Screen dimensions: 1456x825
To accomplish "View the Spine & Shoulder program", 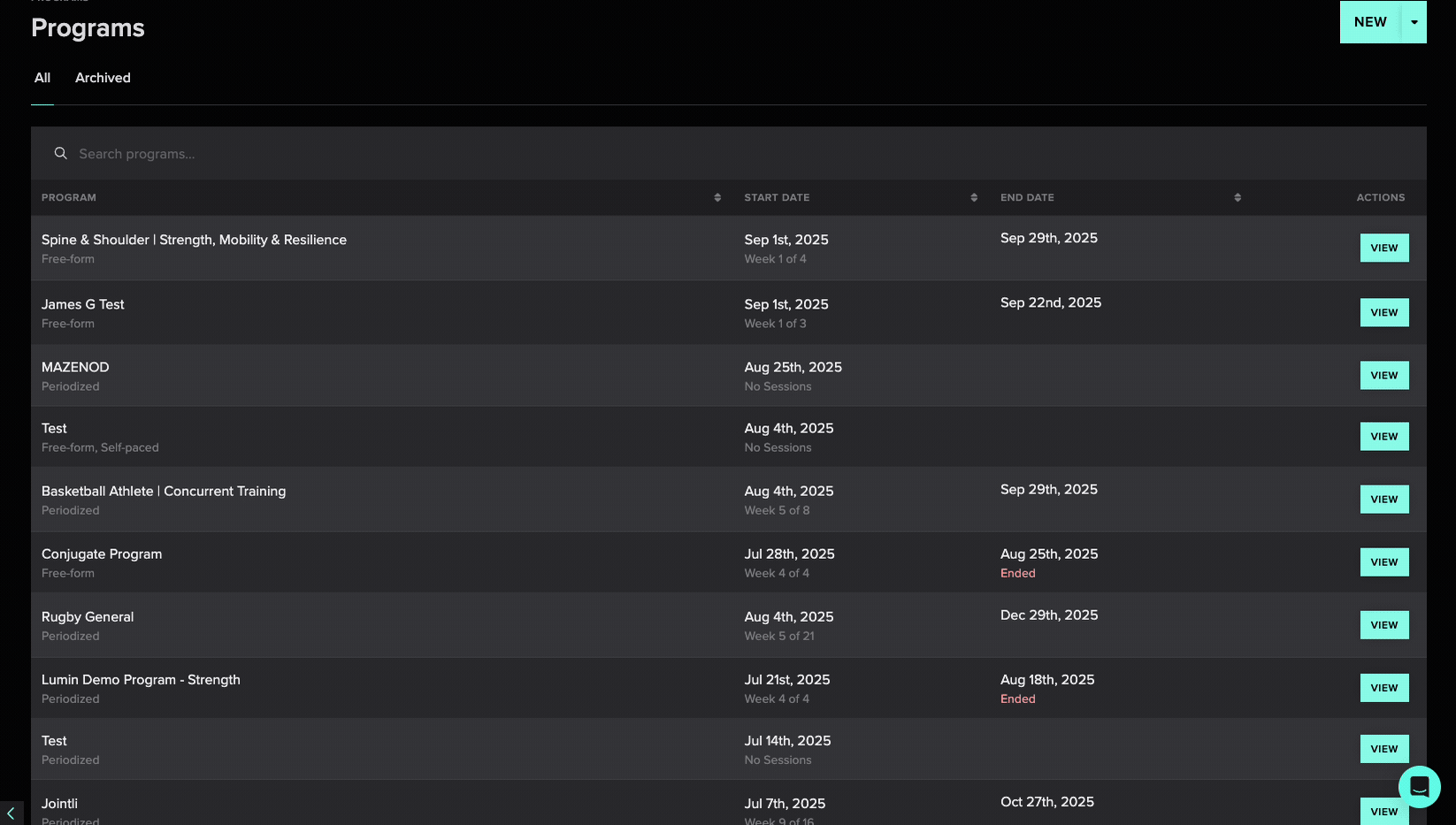I will pos(1383,248).
